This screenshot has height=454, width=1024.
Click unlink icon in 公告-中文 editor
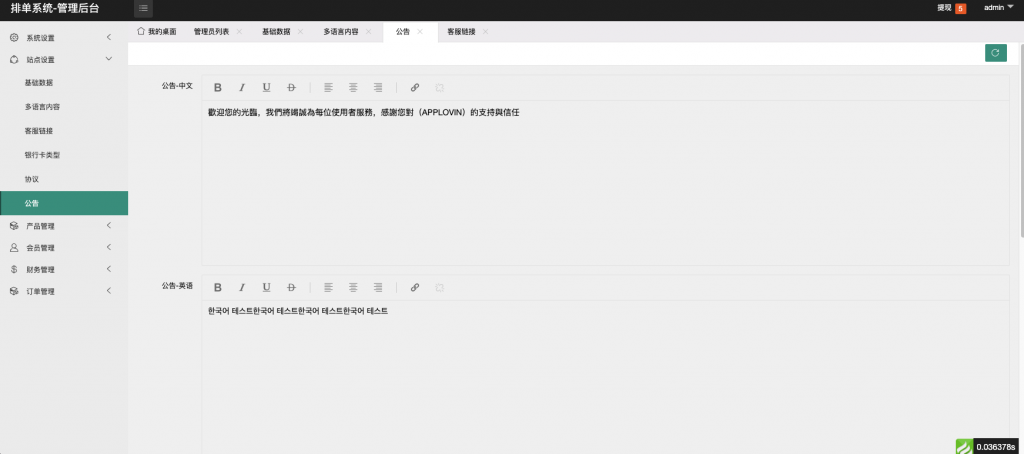pos(440,88)
